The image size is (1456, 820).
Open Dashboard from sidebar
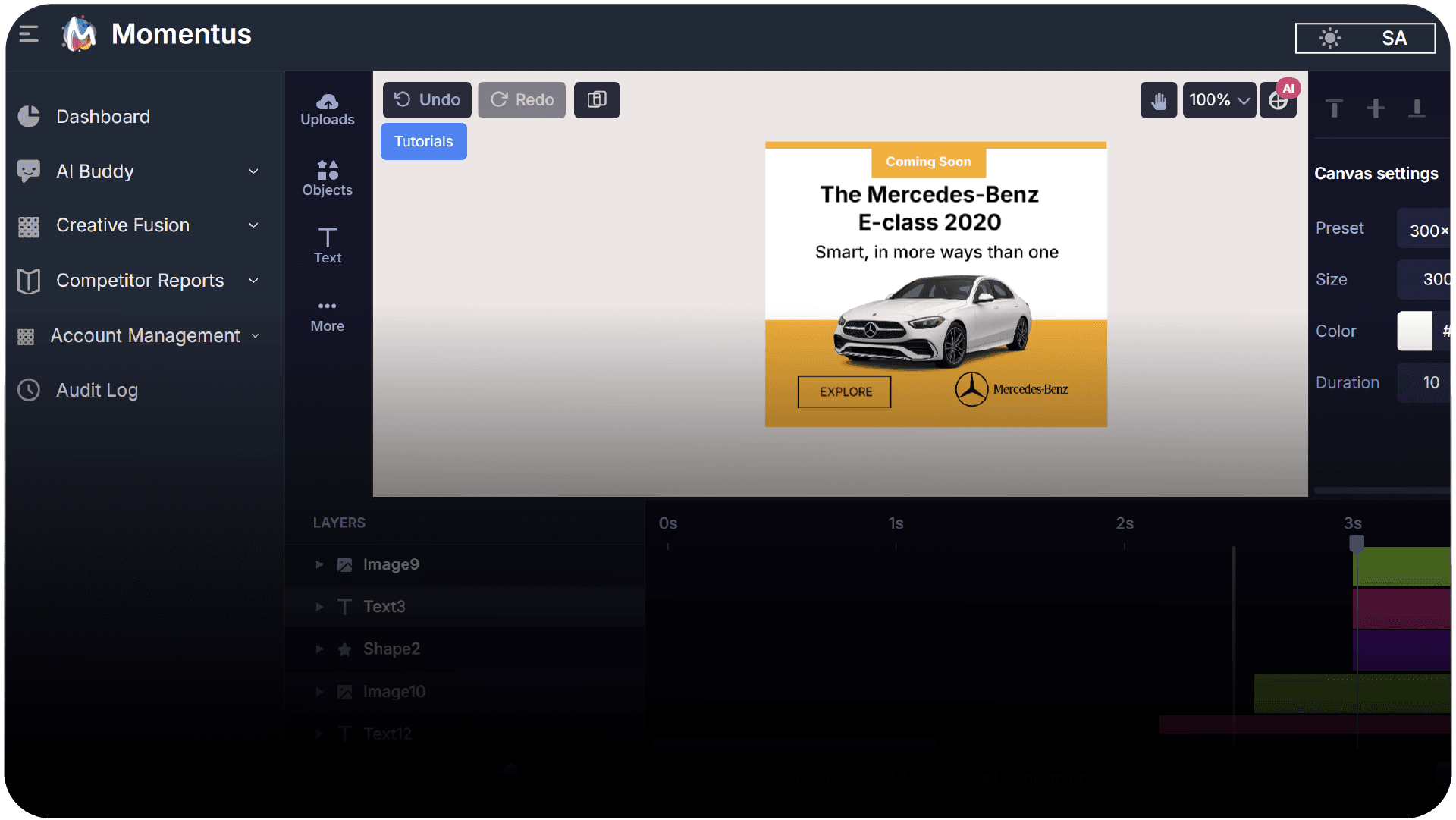103,117
